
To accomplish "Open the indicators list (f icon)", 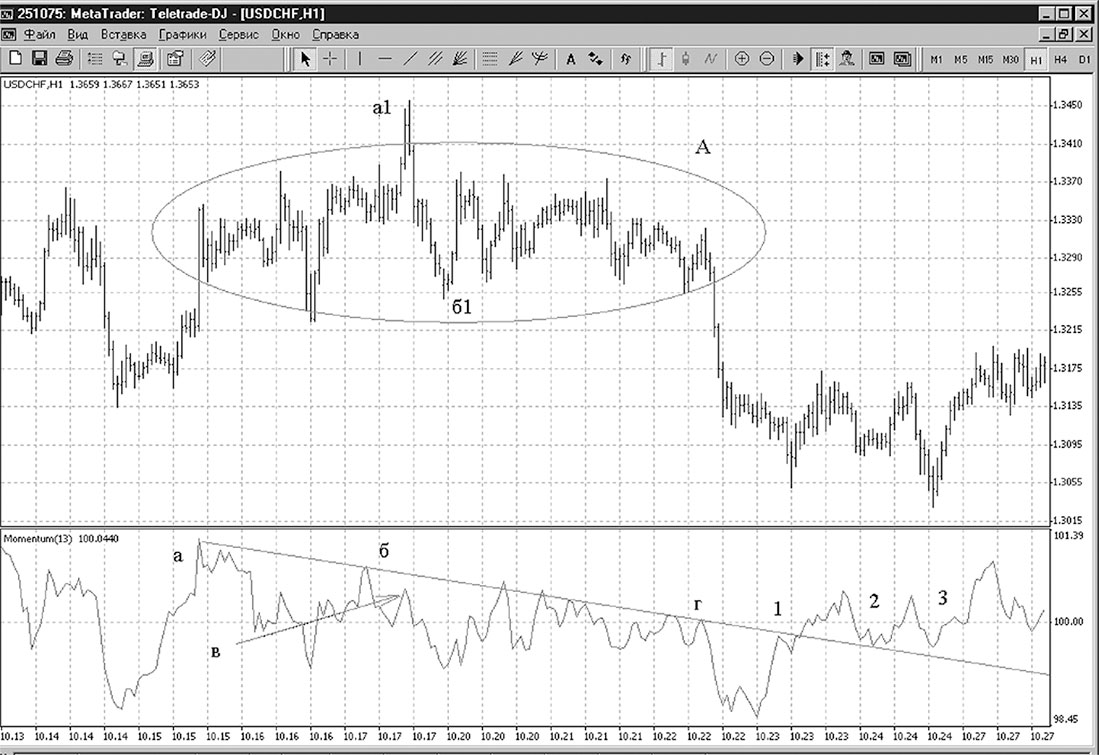I will (626, 60).
